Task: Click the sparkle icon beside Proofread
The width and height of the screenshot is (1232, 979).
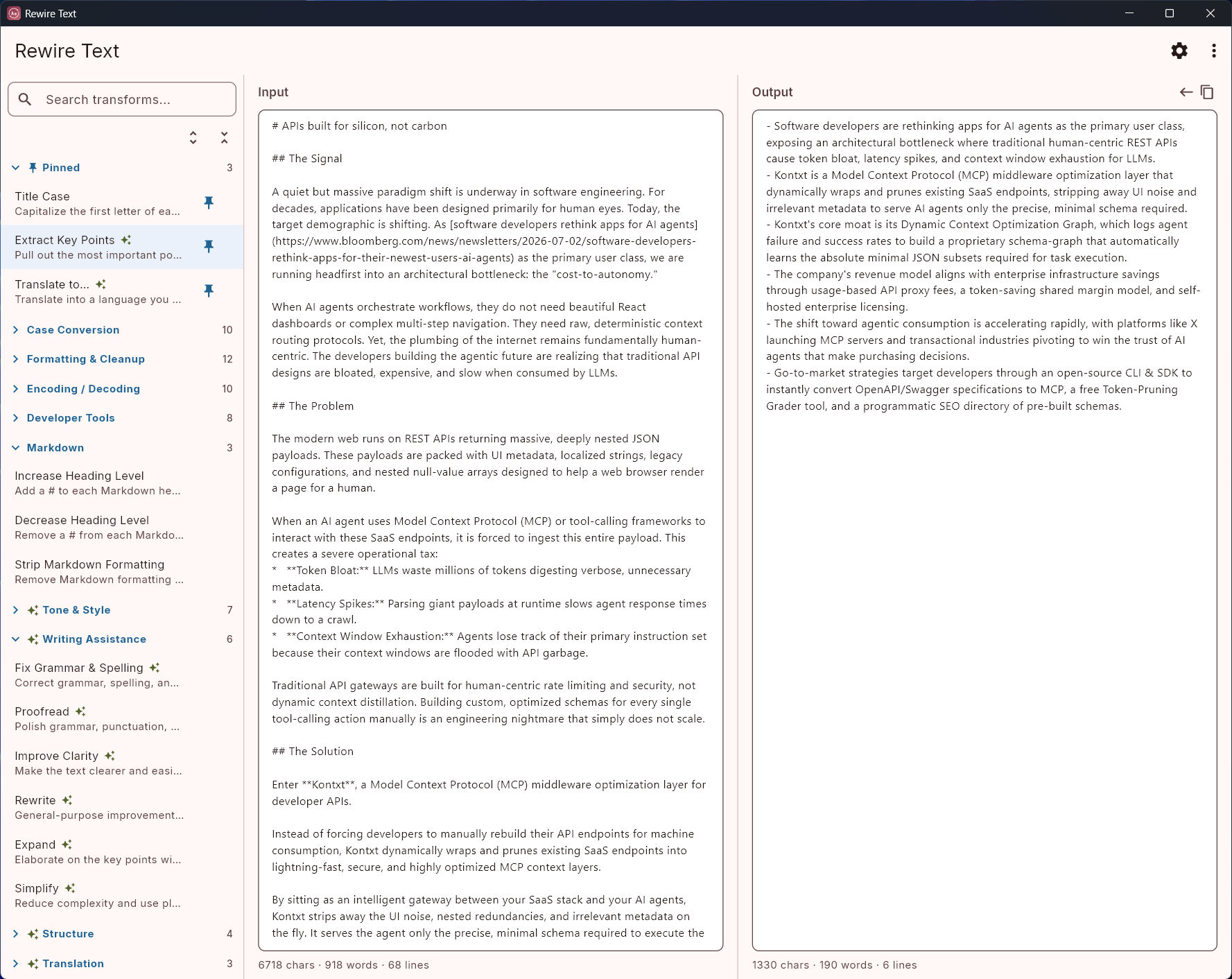Action: [80, 711]
